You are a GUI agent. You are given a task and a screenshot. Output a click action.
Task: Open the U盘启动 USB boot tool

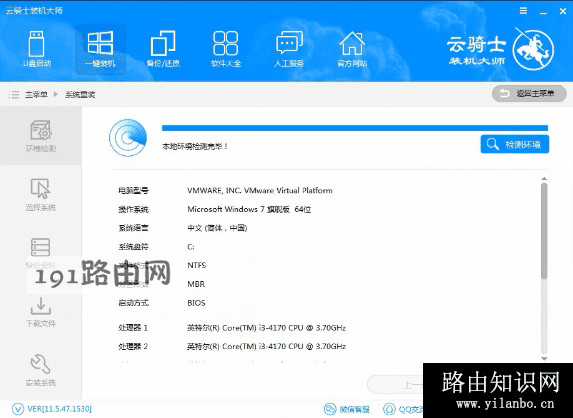point(37,49)
